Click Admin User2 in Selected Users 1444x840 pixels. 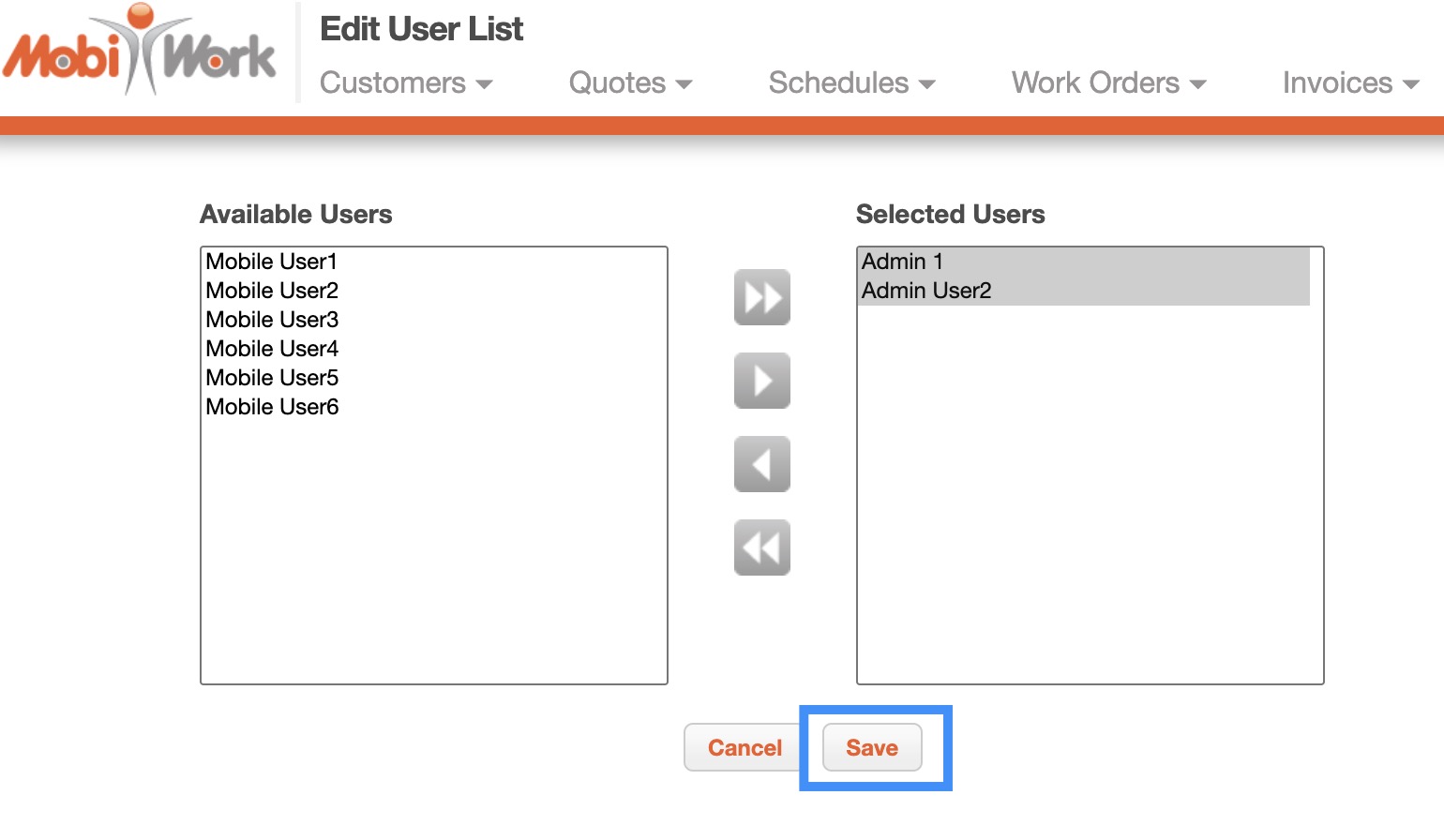click(926, 291)
